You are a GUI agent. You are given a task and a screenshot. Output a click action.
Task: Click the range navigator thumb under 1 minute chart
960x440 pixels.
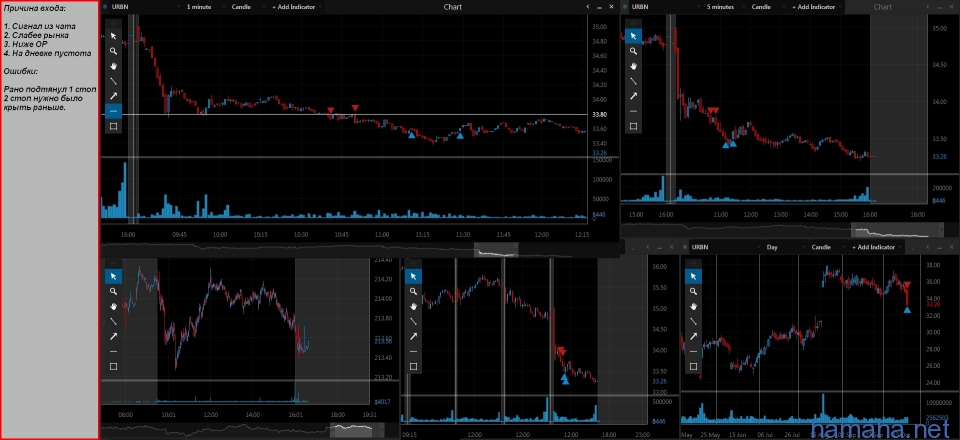[x=497, y=250]
